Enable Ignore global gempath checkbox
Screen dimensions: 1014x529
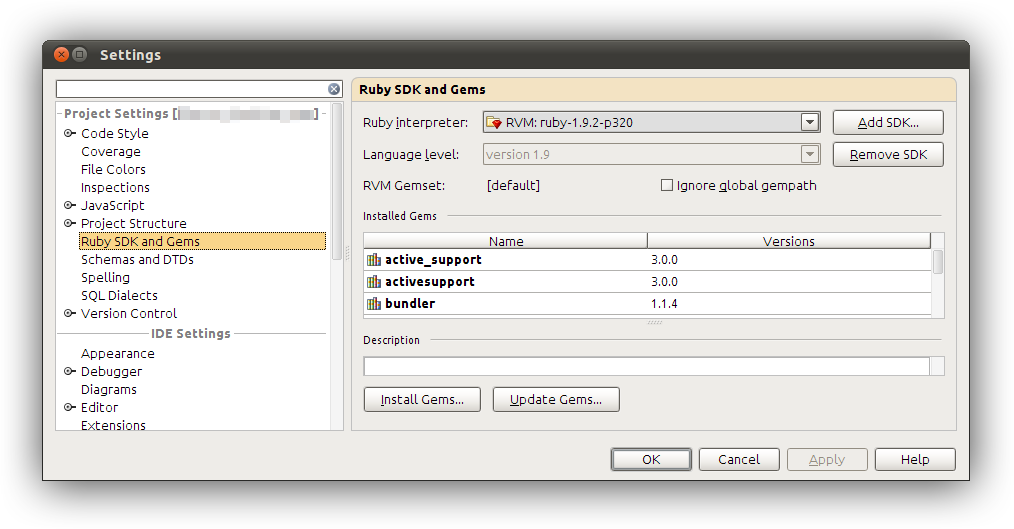coord(667,185)
